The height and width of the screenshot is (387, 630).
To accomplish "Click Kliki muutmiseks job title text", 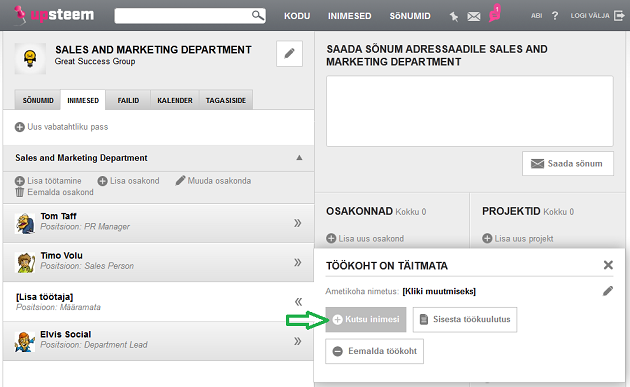I will pos(439,291).
